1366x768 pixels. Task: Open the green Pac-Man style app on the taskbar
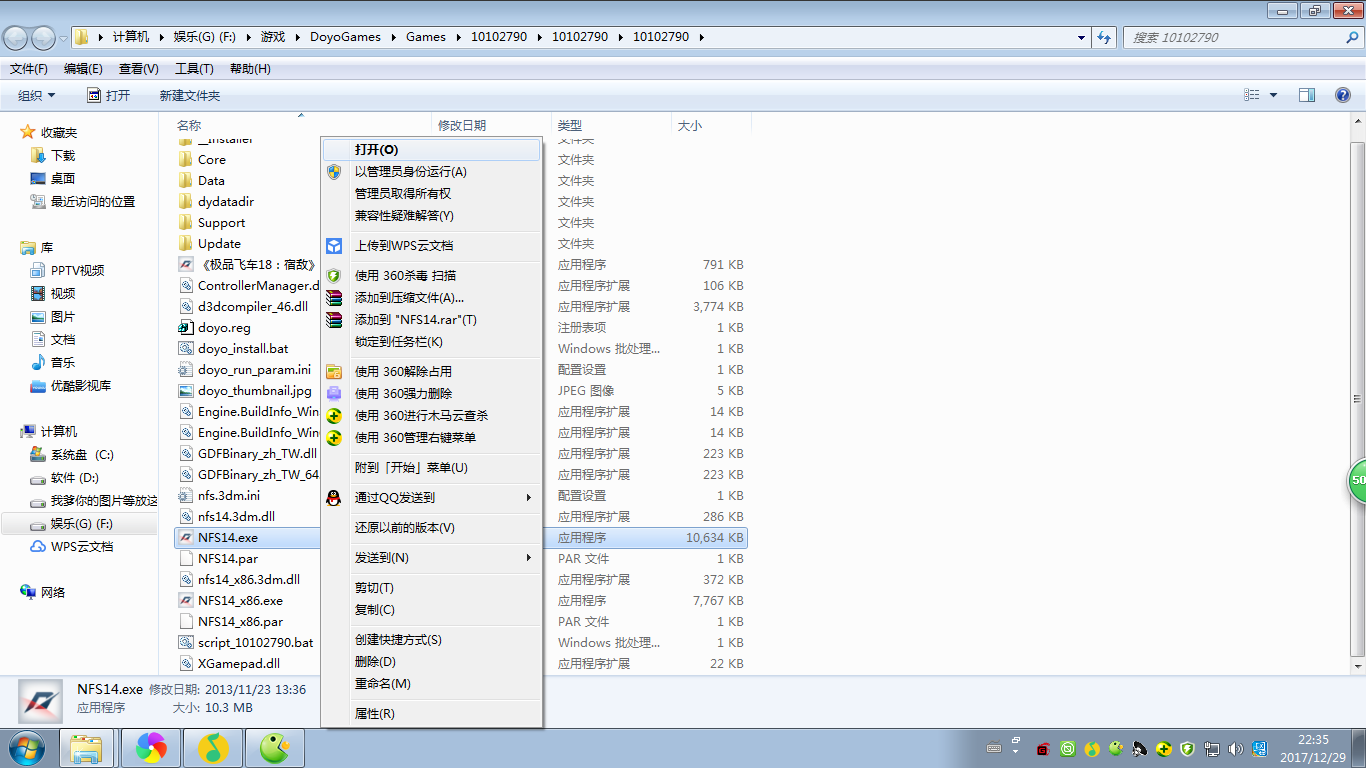[x=273, y=747]
